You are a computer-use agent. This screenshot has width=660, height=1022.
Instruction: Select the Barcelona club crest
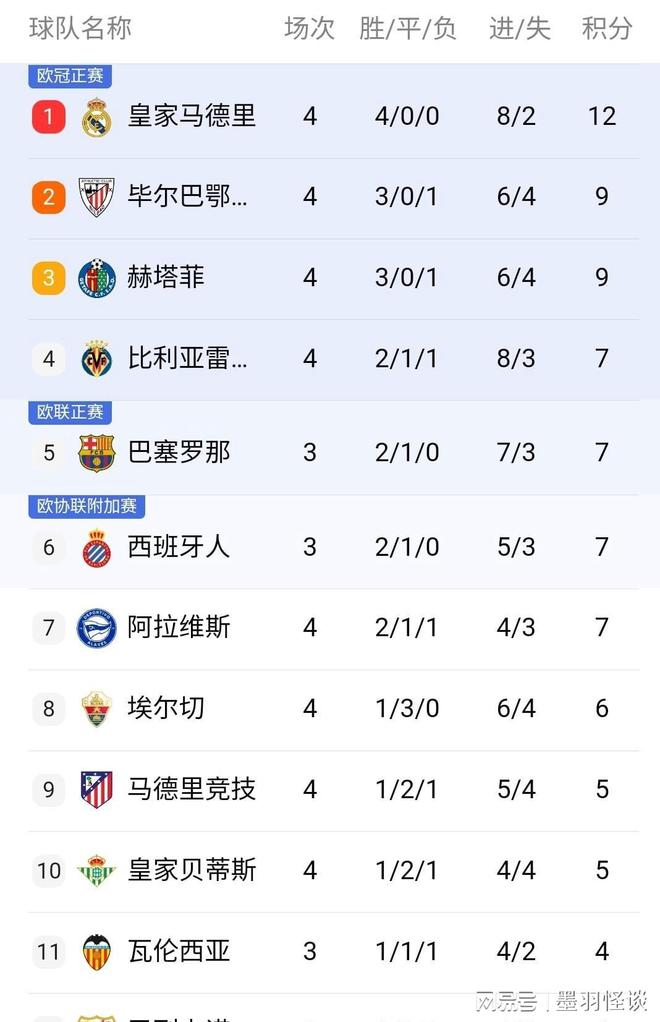pos(96,452)
